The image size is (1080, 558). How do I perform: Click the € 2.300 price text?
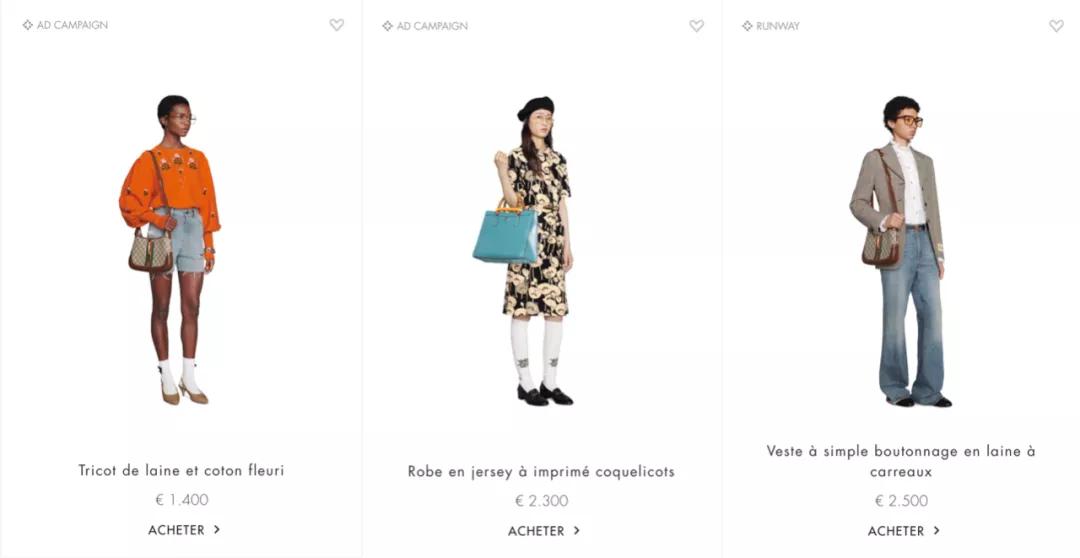click(x=542, y=501)
